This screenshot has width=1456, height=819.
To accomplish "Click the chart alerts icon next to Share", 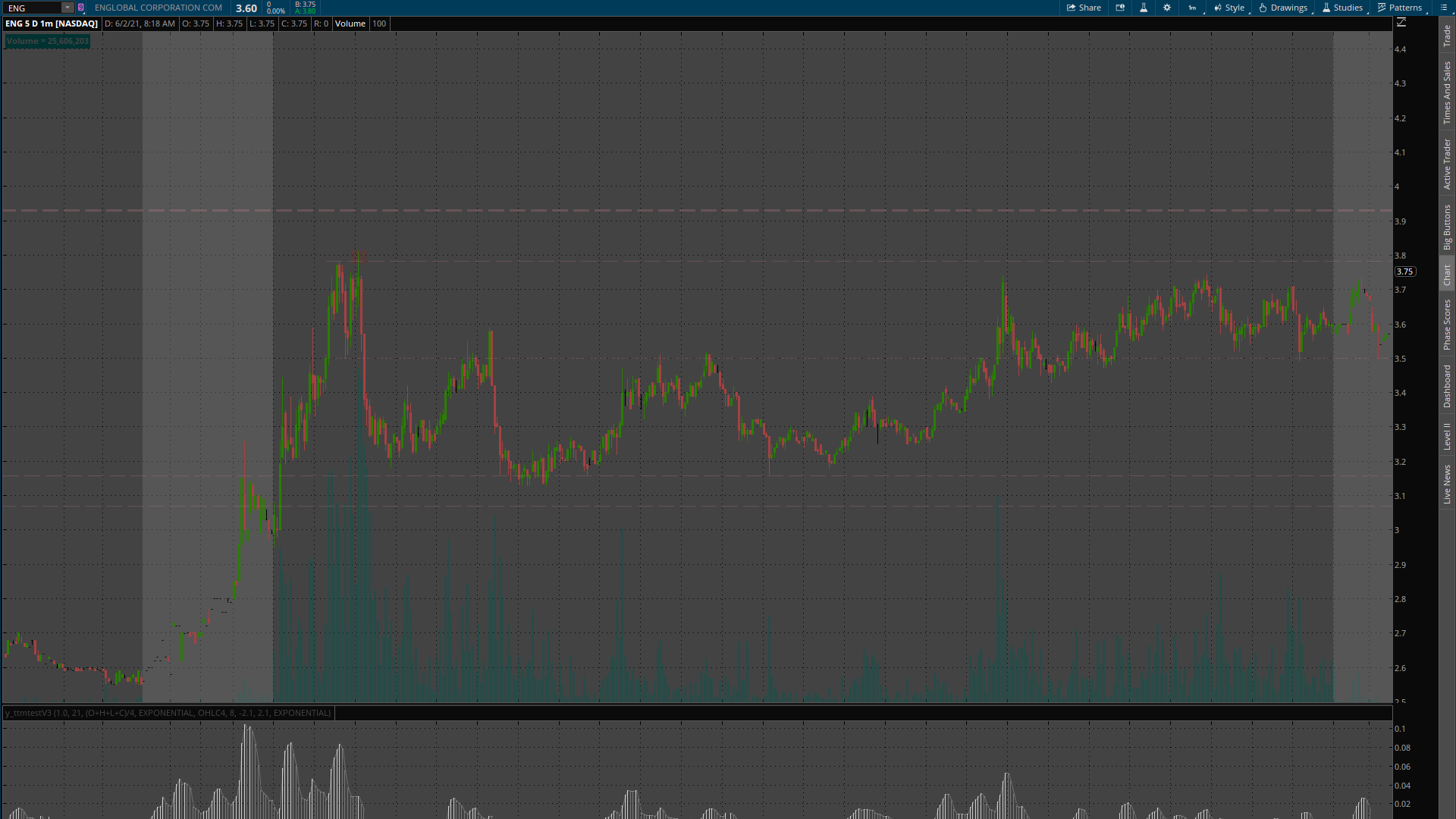I will pos(1120,8).
